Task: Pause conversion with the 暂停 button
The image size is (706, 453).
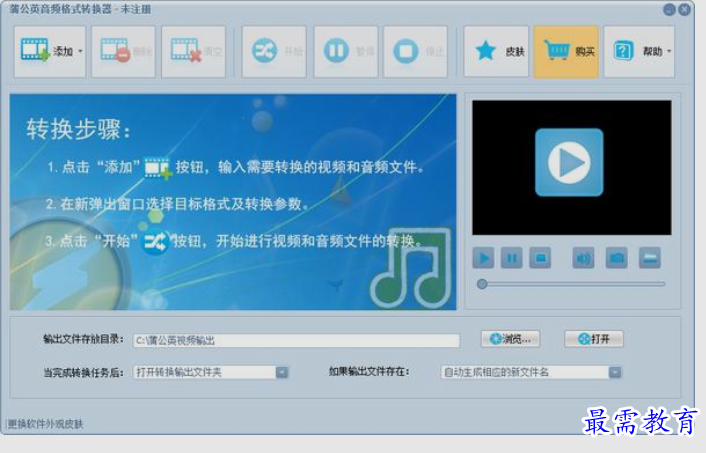Action: [x=346, y=51]
